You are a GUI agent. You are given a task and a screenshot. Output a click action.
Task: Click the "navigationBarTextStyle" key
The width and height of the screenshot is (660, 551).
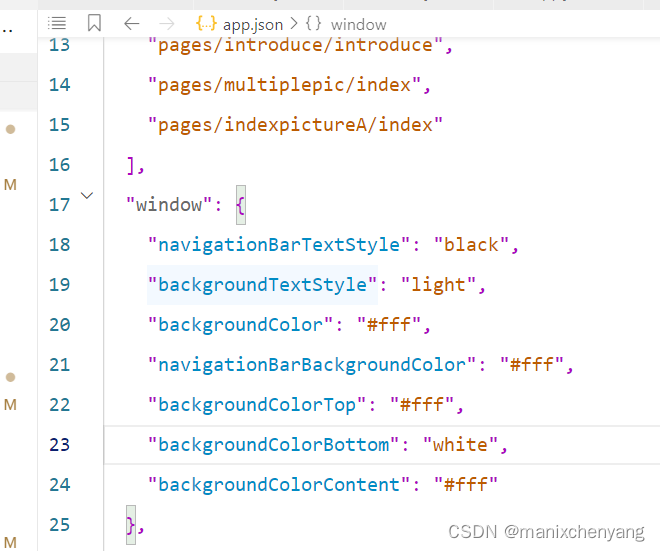279,245
